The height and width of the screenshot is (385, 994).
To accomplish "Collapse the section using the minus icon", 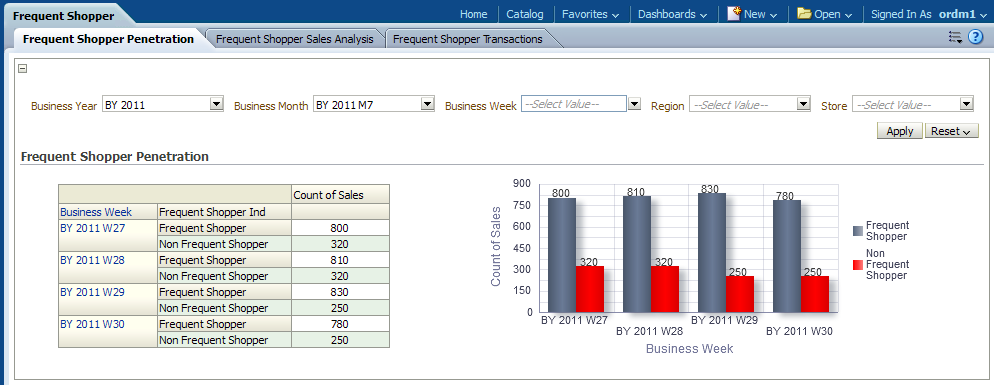I will 22,69.
